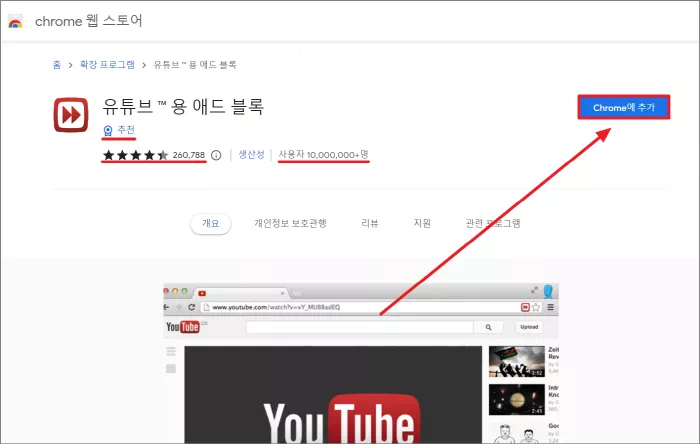Click the Chrome Web Store rainbow logo
Screen dimensions: 700x444
(15, 21)
